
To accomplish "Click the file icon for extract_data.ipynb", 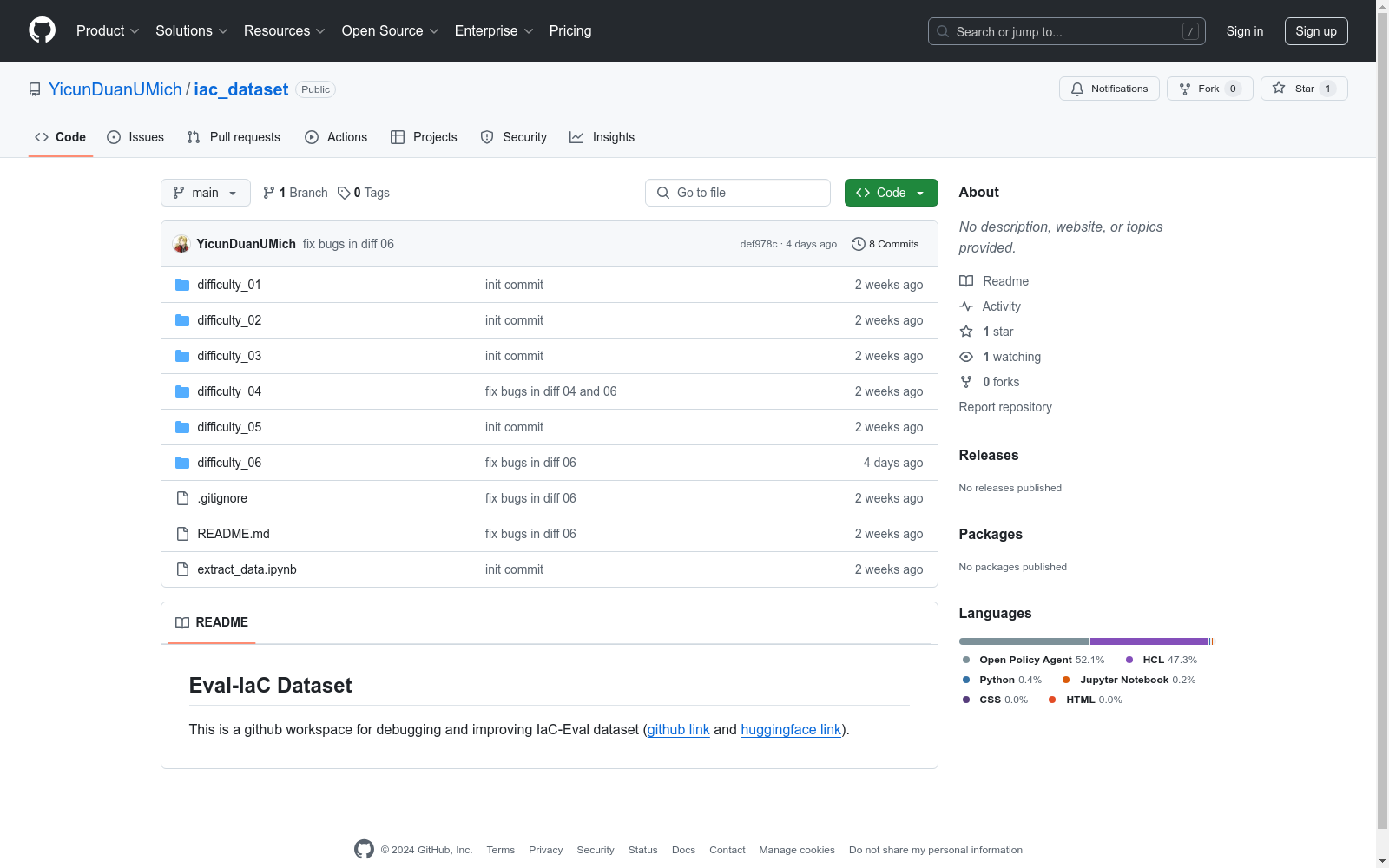I will pyautogui.click(x=182, y=569).
